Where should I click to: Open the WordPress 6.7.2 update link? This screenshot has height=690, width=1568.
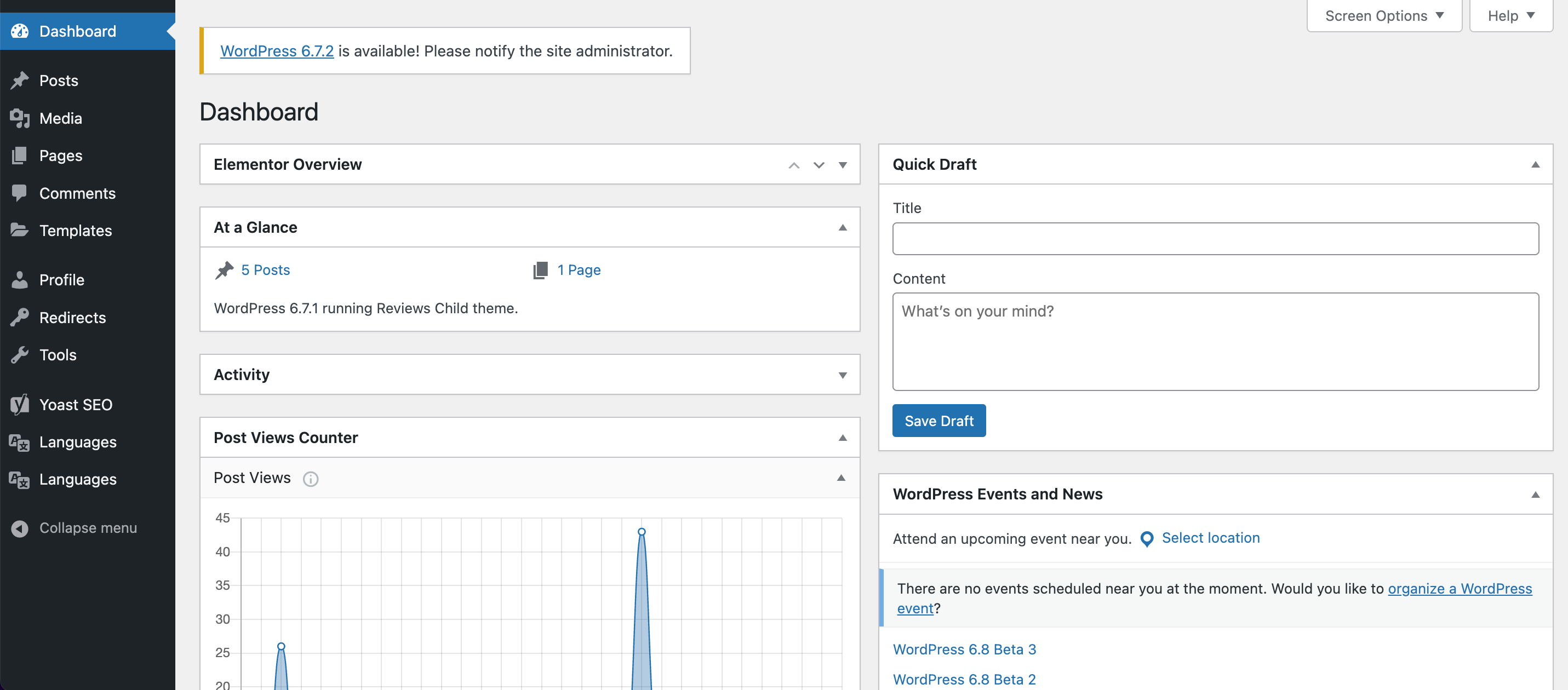[277, 51]
